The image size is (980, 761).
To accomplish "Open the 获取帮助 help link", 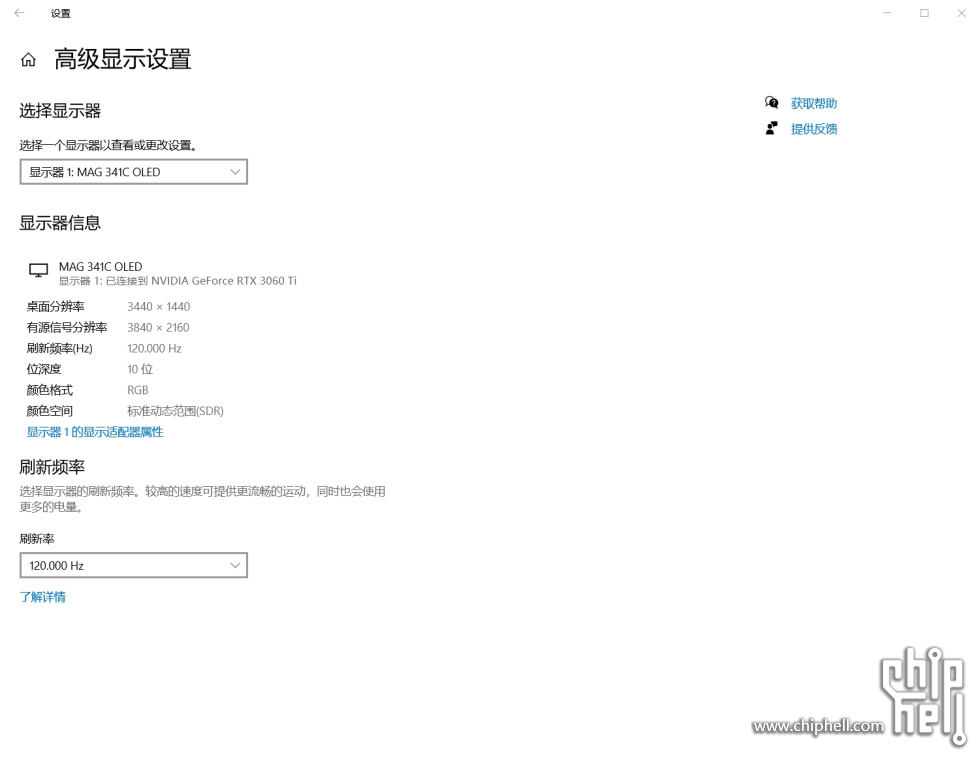I will [814, 103].
